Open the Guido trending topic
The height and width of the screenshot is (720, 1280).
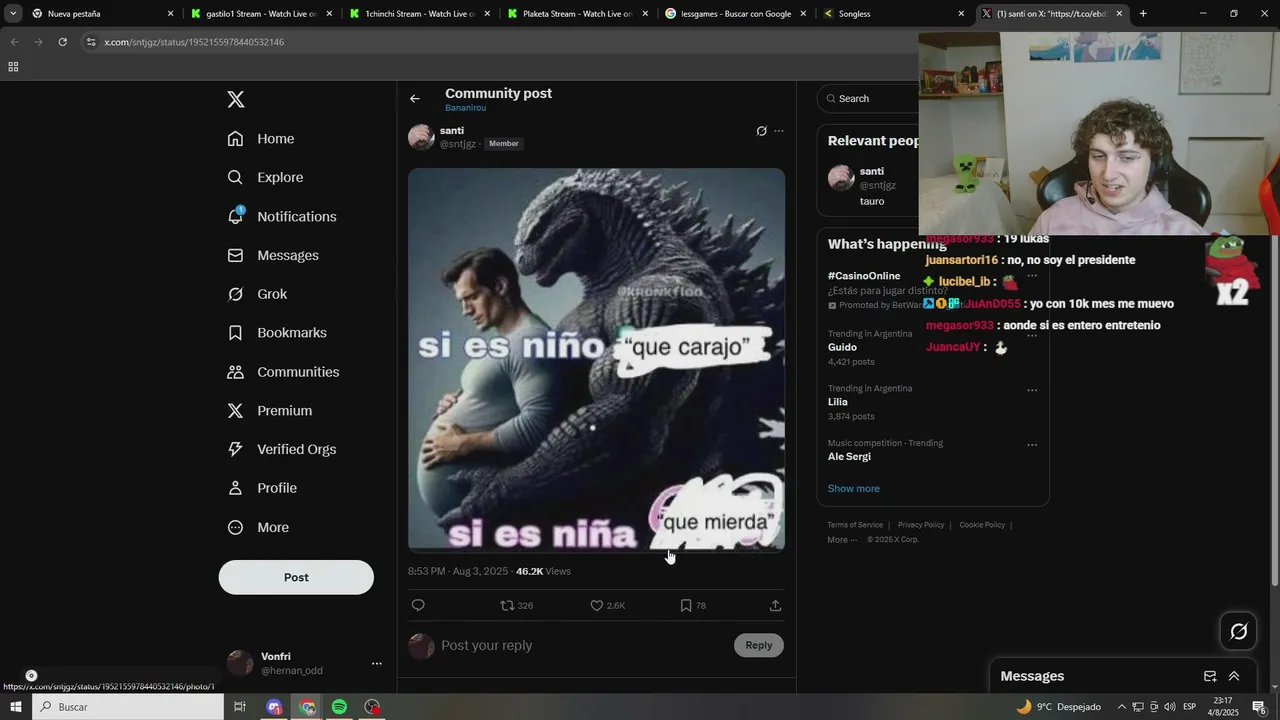point(842,347)
